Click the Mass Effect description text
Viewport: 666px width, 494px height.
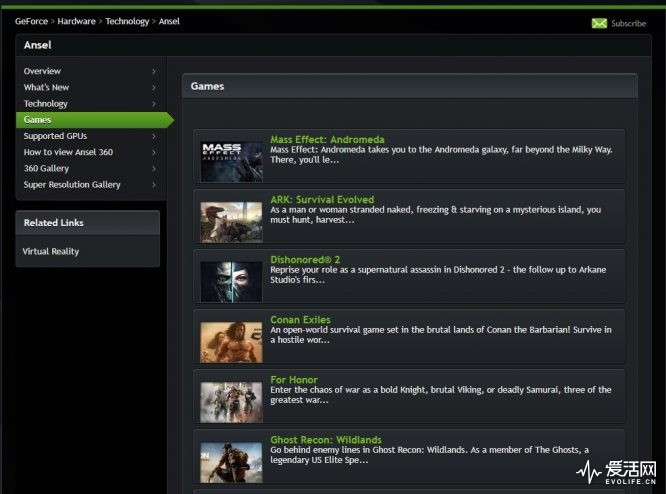pos(441,155)
